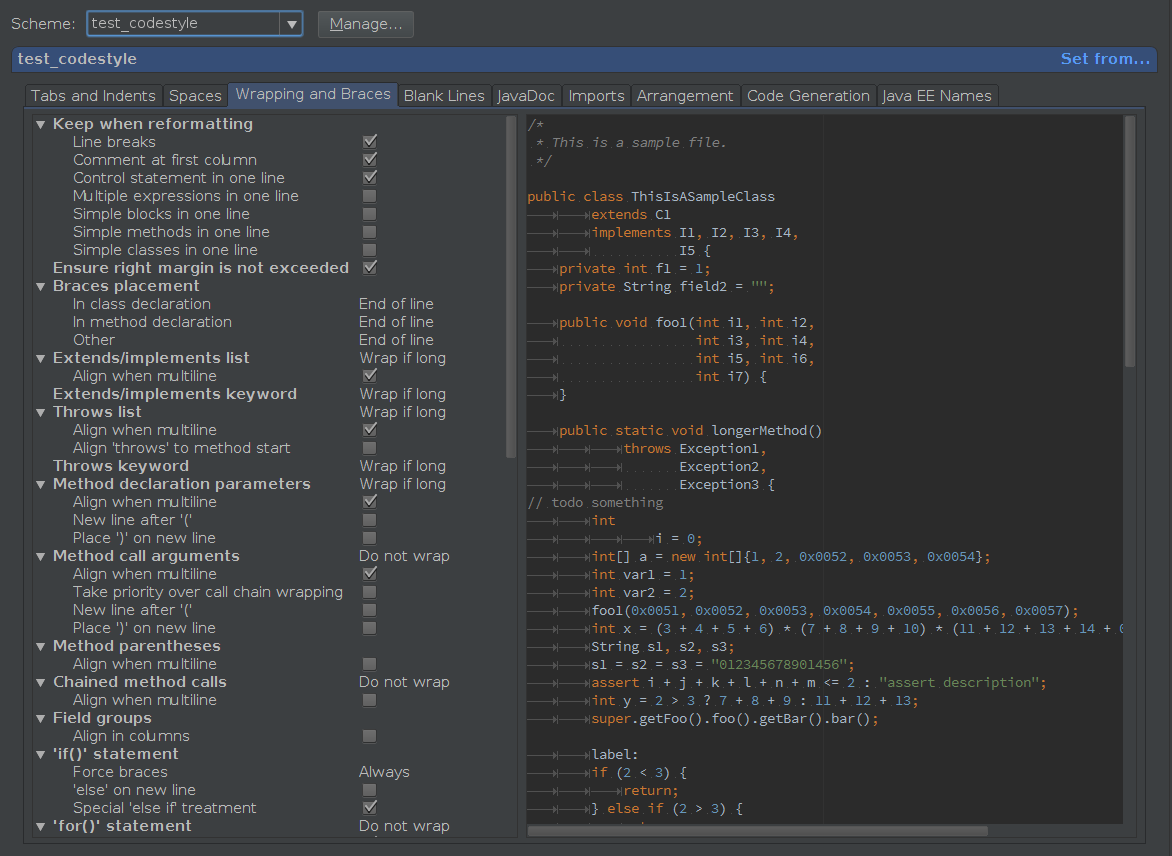Disable Ensure right margin is not exceeded
This screenshot has height=856, width=1172.
[x=369, y=267]
